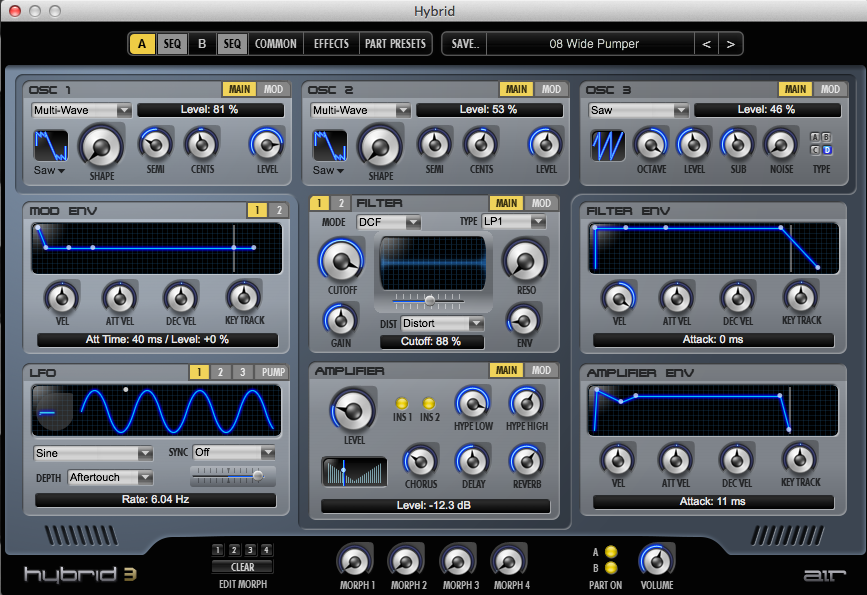Click the CLEAR morph button
This screenshot has width=867, height=595.
(242, 567)
